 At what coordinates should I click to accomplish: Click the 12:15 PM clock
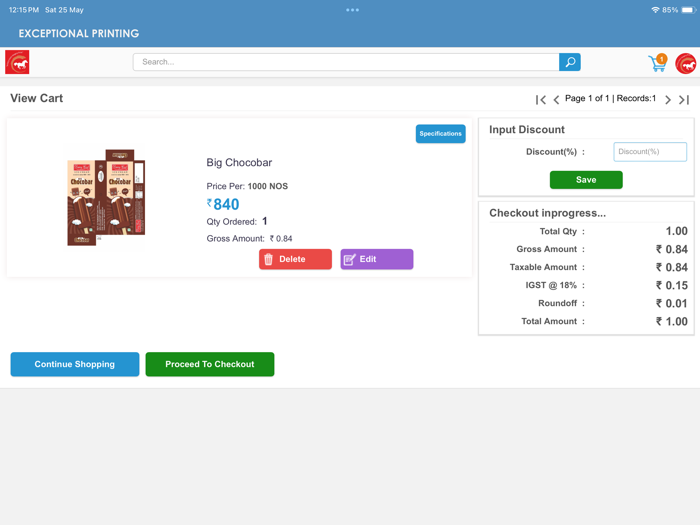click(24, 10)
